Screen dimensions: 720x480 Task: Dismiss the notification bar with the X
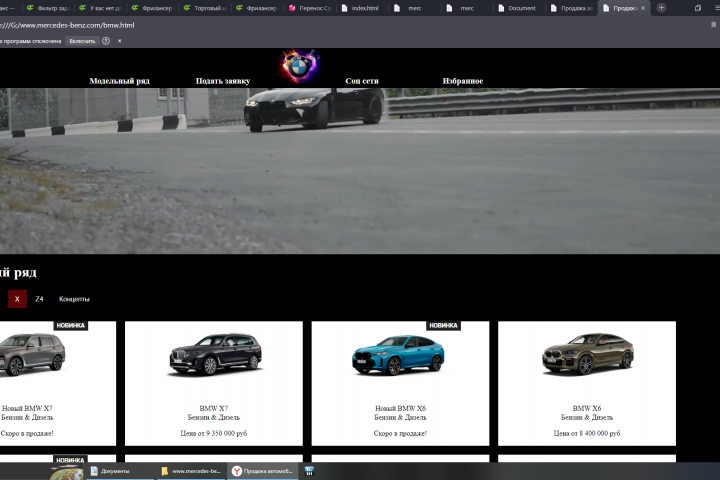tap(119, 41)
